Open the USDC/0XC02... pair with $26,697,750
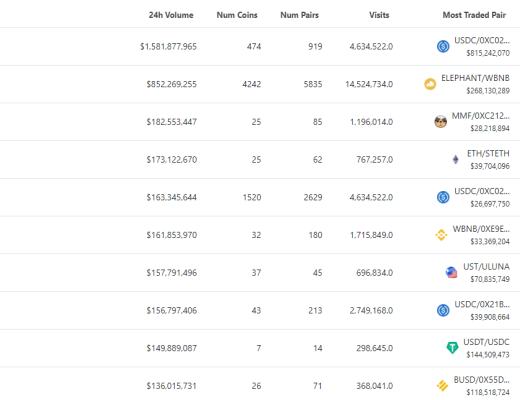The width and height of the screenshot is (520, 400). tap(482, 191)
